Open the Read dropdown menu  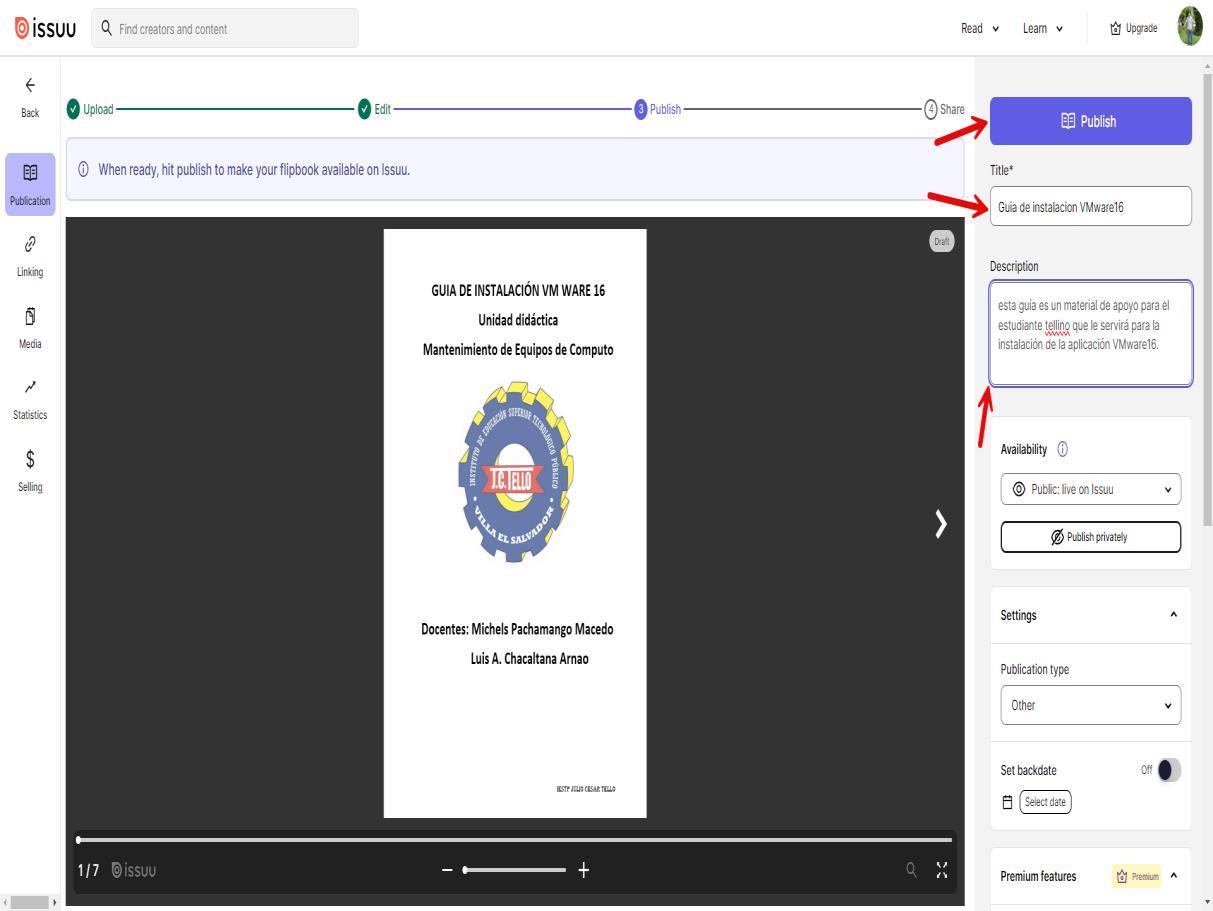[981, 28]
